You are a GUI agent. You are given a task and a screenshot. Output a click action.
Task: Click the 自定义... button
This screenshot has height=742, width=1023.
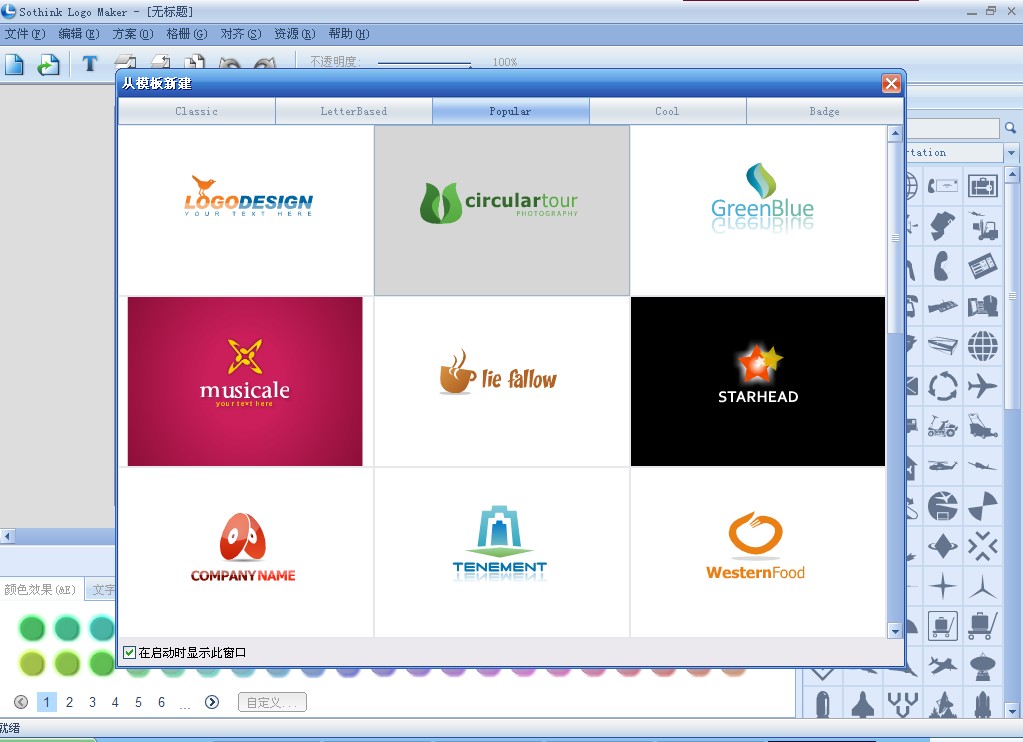pos(272,702)
